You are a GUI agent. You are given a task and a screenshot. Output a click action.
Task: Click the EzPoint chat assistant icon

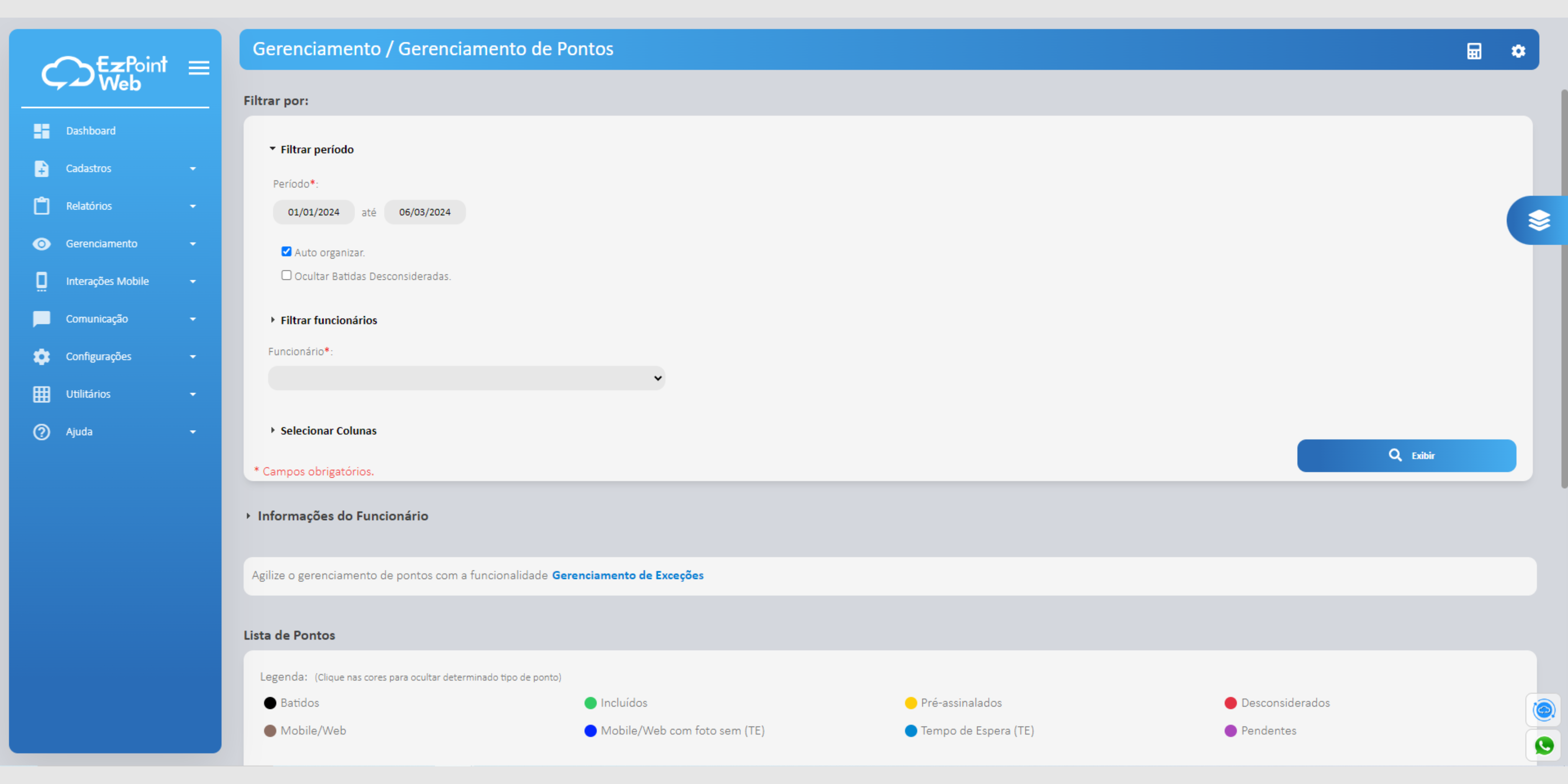(1544, 710)
